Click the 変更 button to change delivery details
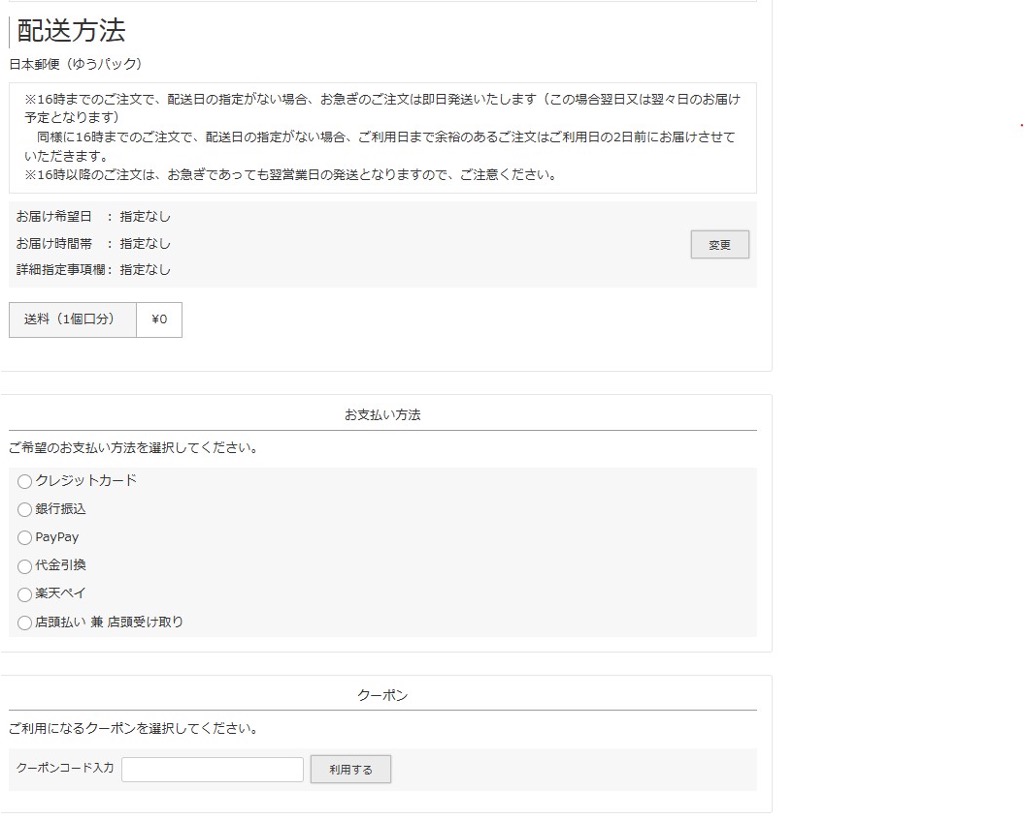The width and height of the screenshot is (1025, 820). 719,244
